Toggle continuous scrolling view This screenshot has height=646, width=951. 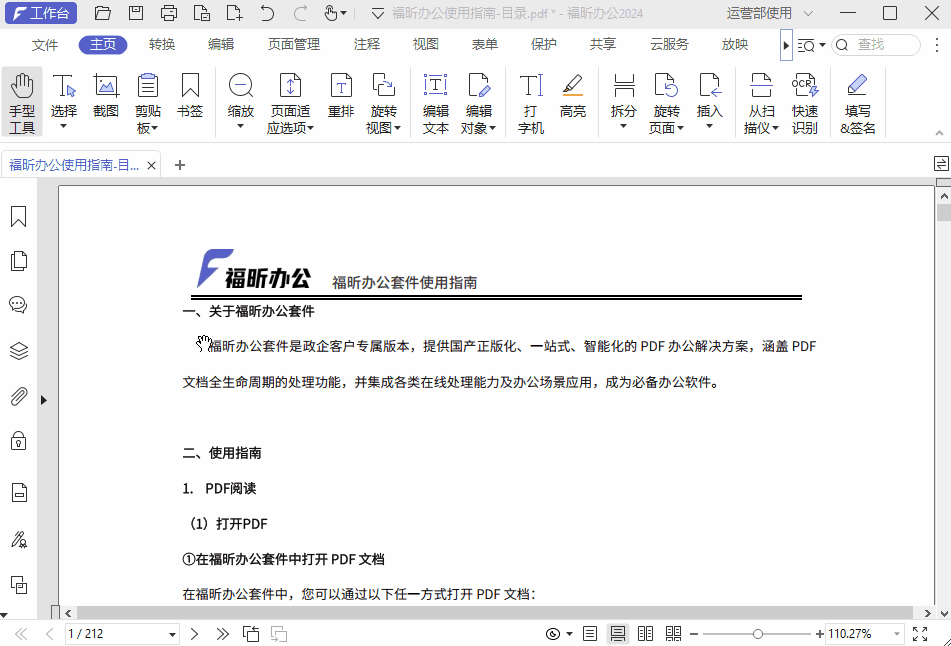tap(617, 633)
